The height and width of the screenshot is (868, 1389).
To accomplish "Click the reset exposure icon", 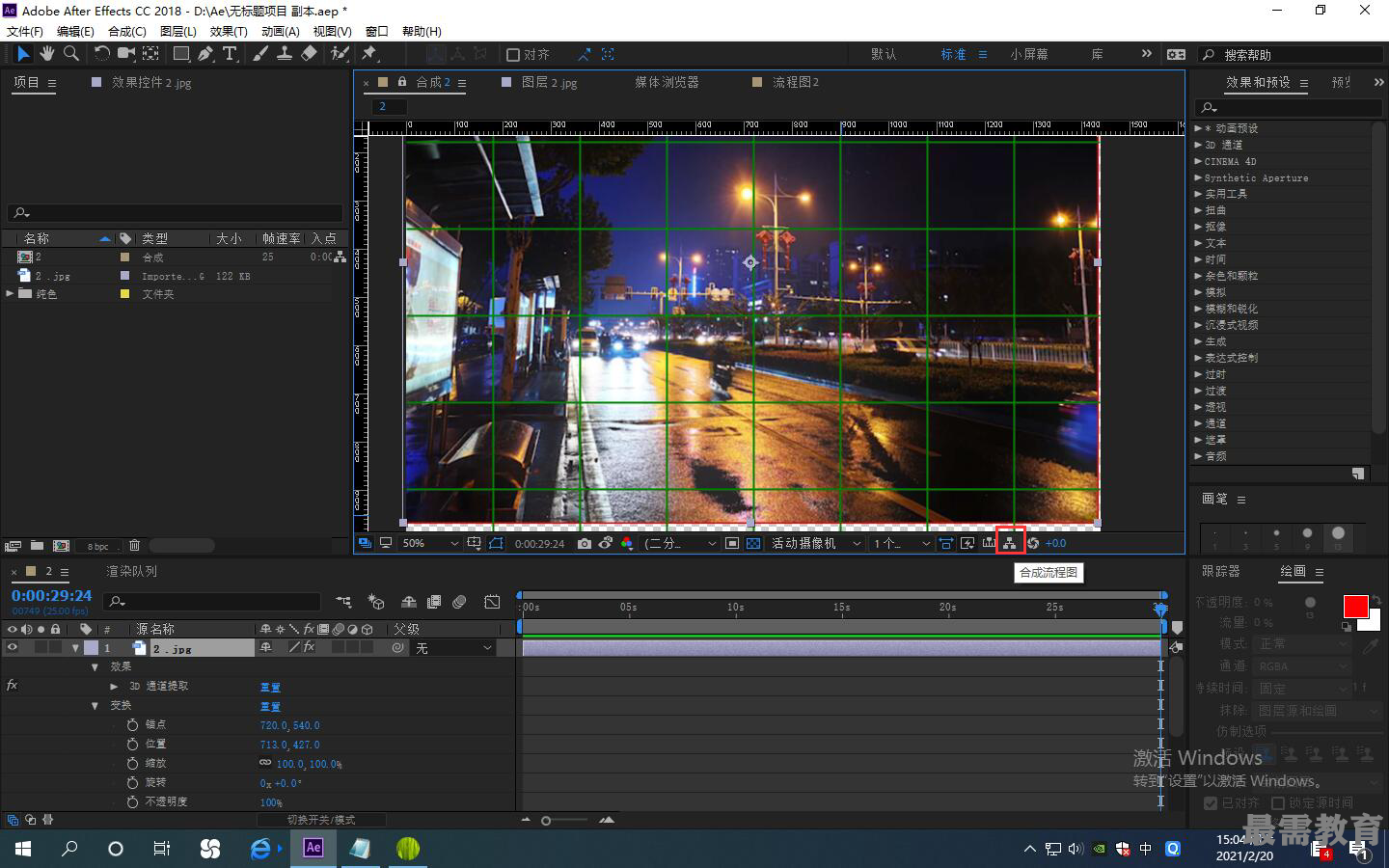I will (1033, 543).
